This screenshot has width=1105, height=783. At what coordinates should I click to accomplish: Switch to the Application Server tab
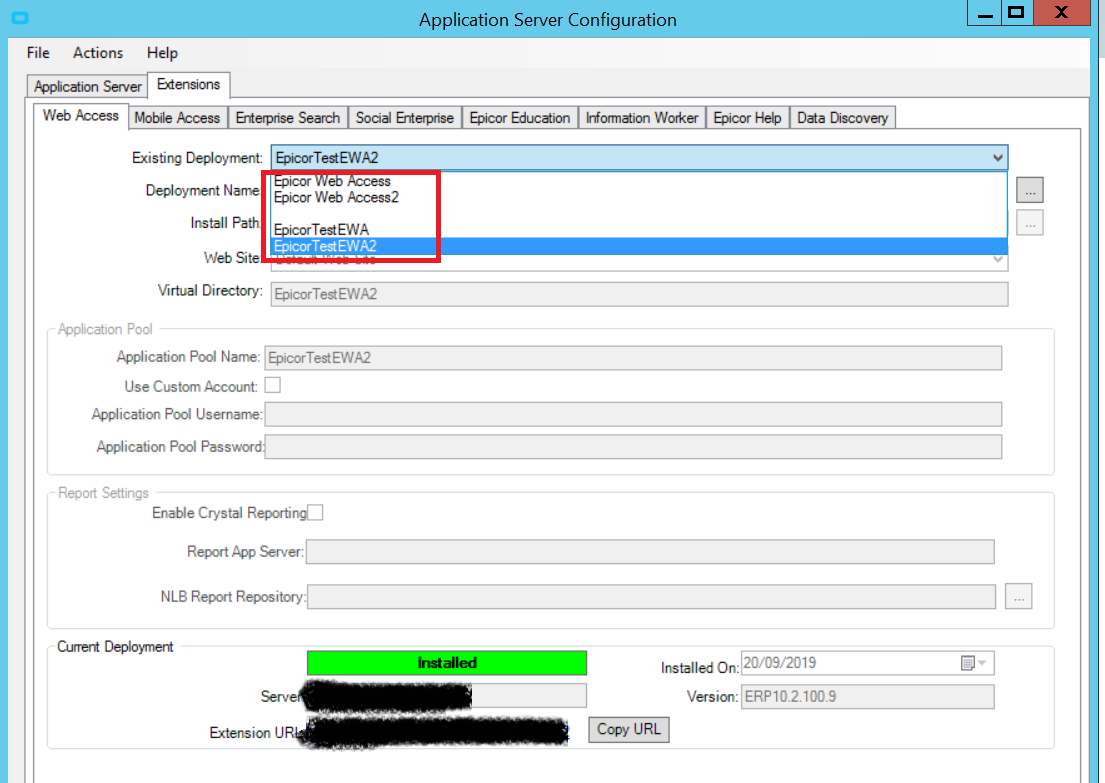(x=87, y=87)
